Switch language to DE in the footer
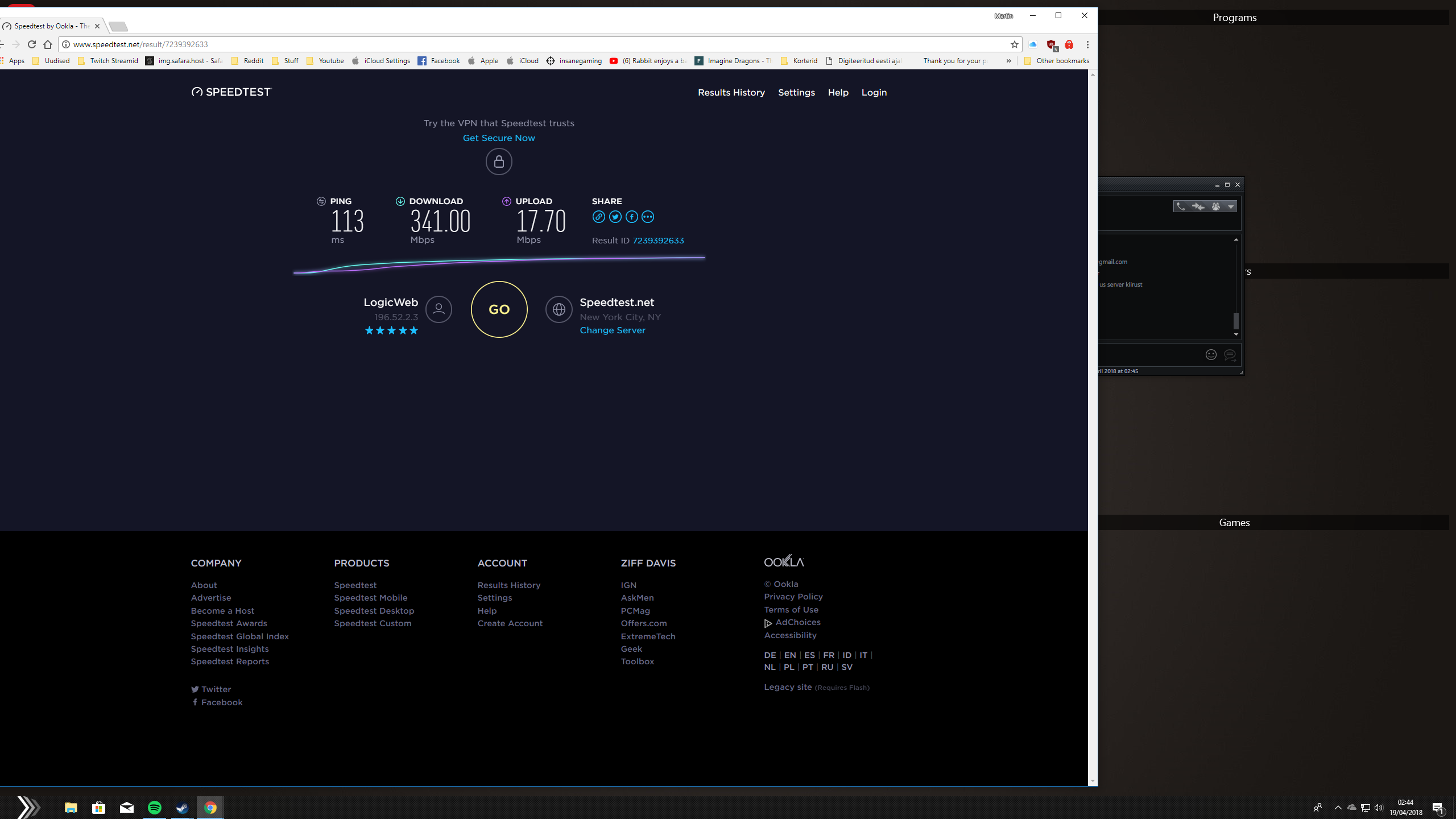This screenshot has width=1456, height=819. 770,655
